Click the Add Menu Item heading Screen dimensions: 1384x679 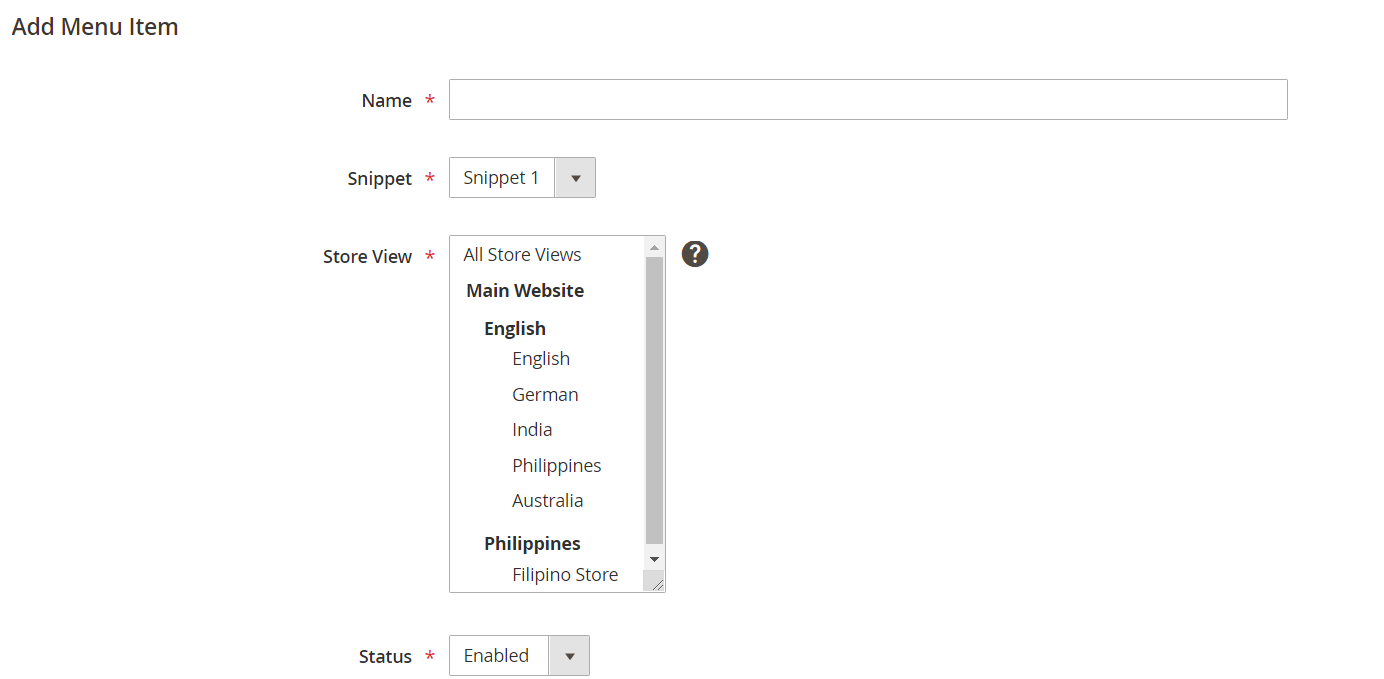tap(94, 27)
